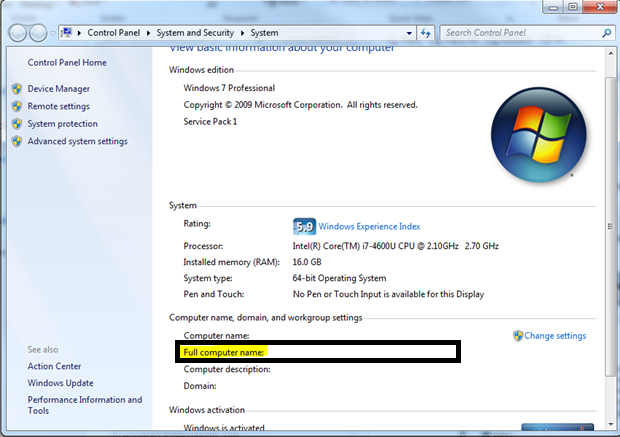Click the Windows 7 Professional text
Screen dimensions: 620x437
coord(229,88)
